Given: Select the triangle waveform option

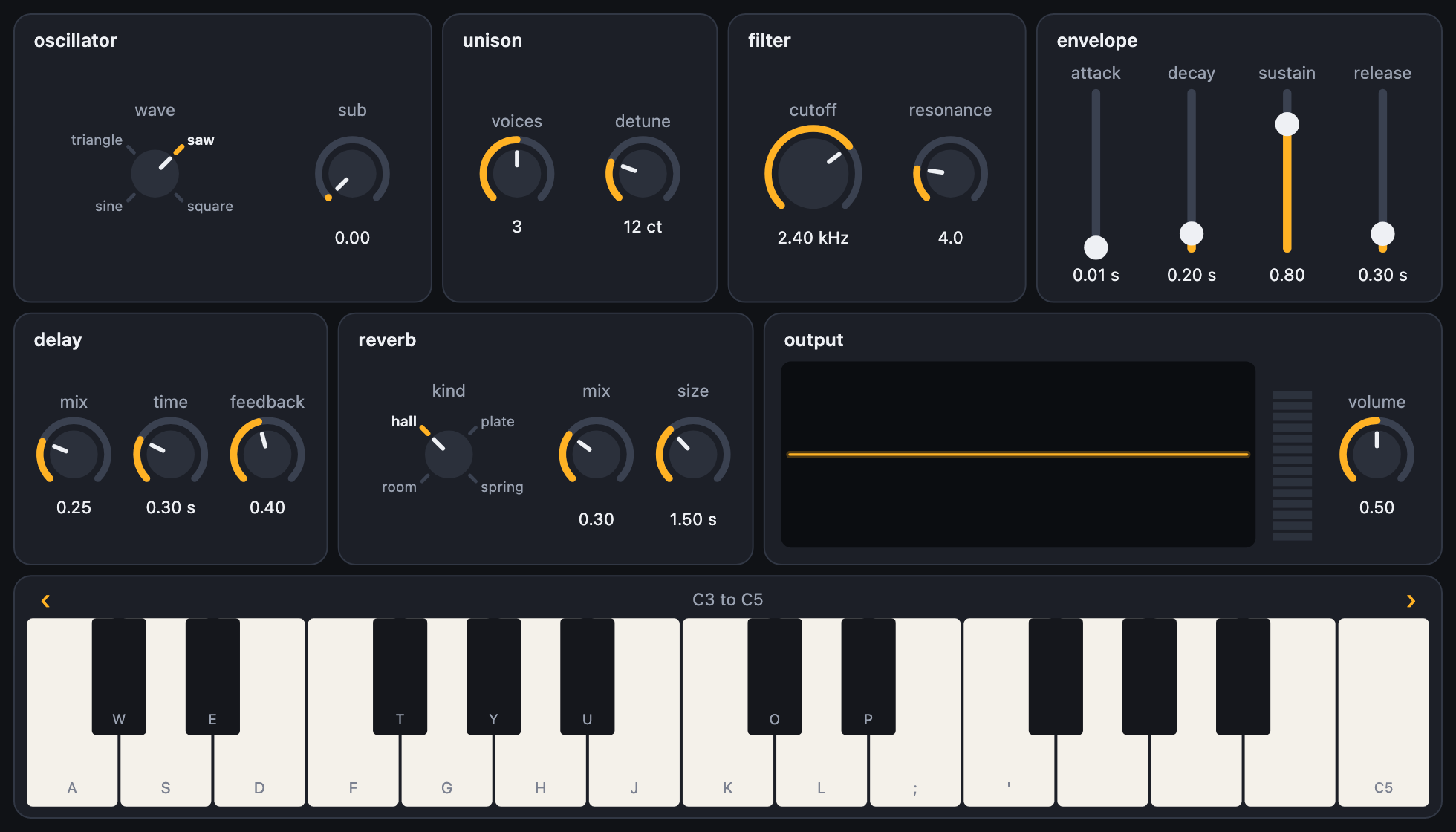Looking at the screenshot, I should [x=97, y=140].
